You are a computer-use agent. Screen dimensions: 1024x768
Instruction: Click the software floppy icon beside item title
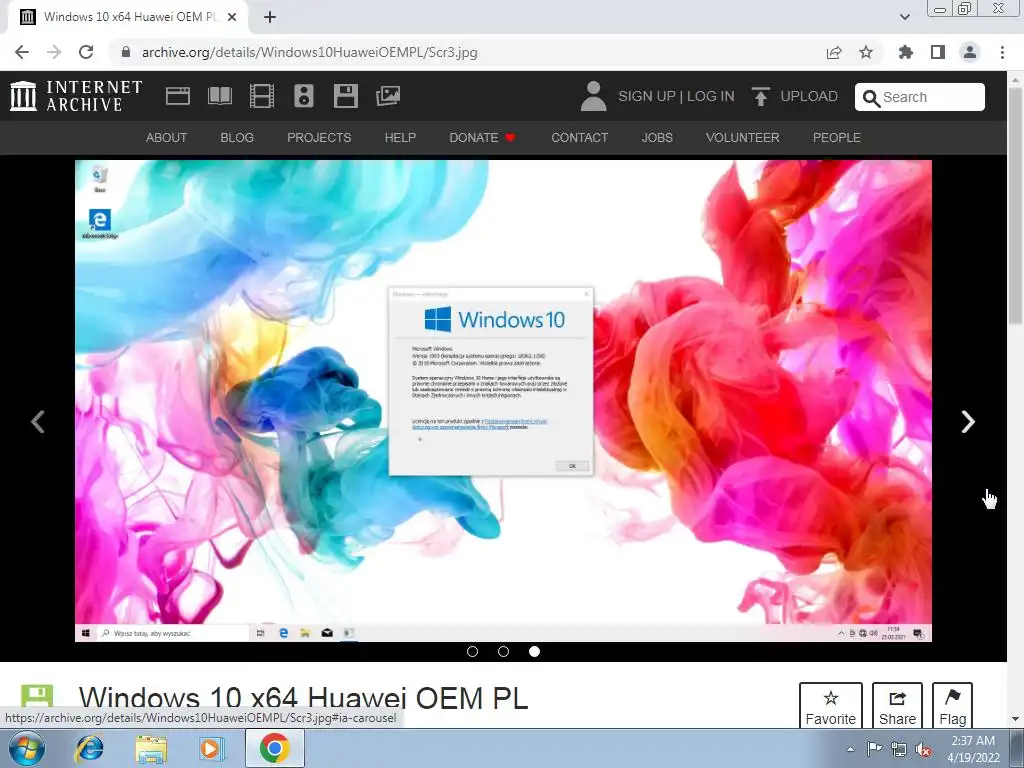pyautogui.click(x=37, y=696)
